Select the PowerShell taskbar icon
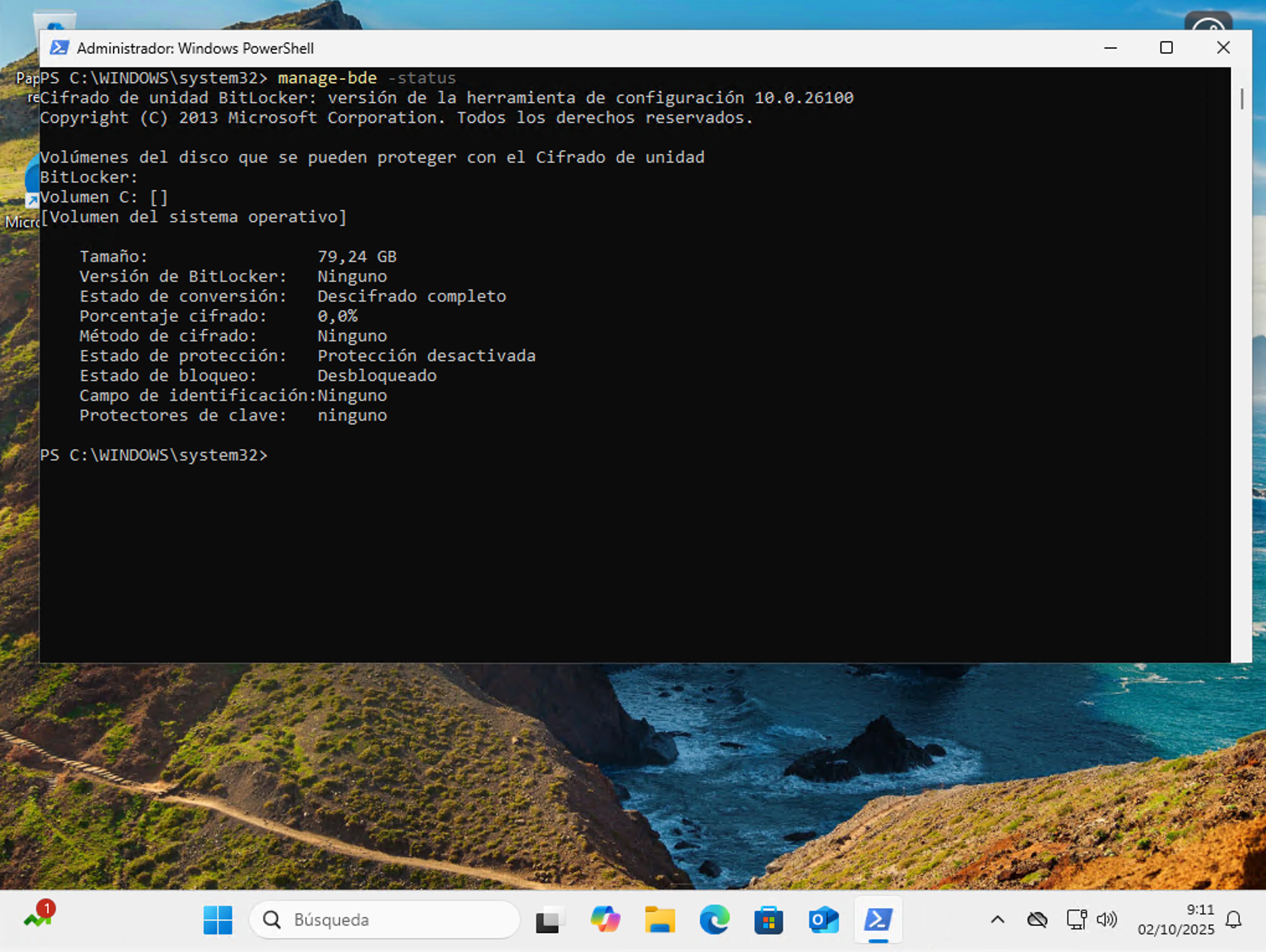 click(x=878, y=920)
